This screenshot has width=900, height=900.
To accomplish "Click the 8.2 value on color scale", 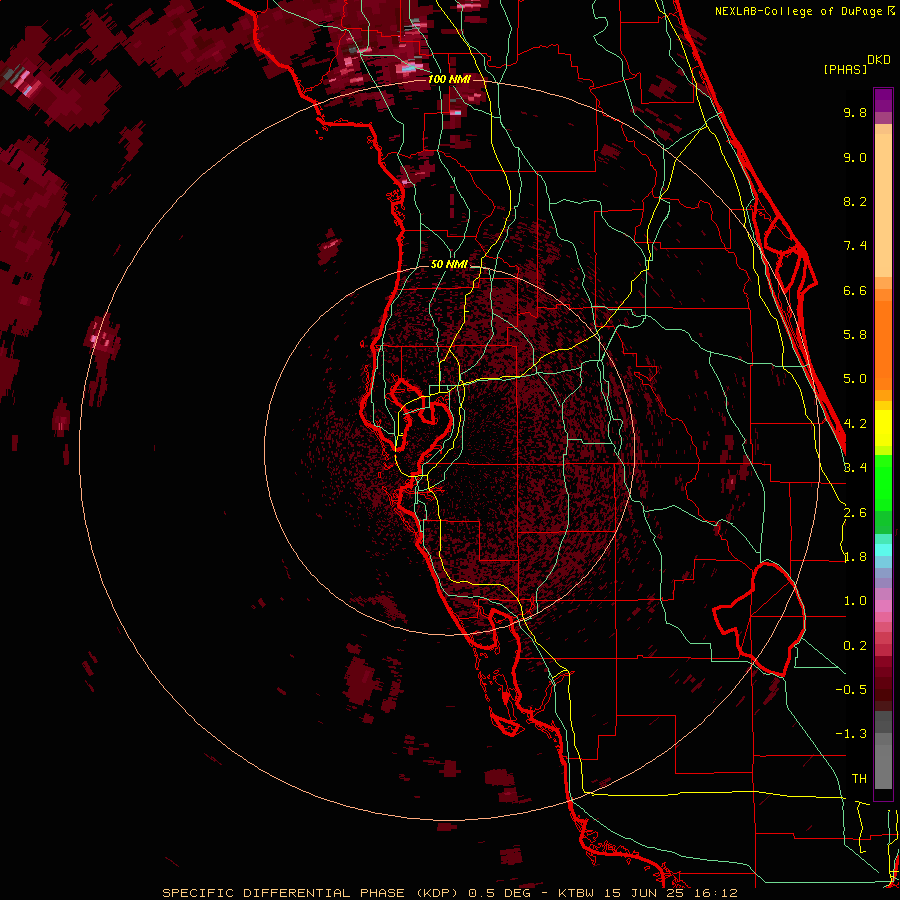I will click(x=855, y=201).
